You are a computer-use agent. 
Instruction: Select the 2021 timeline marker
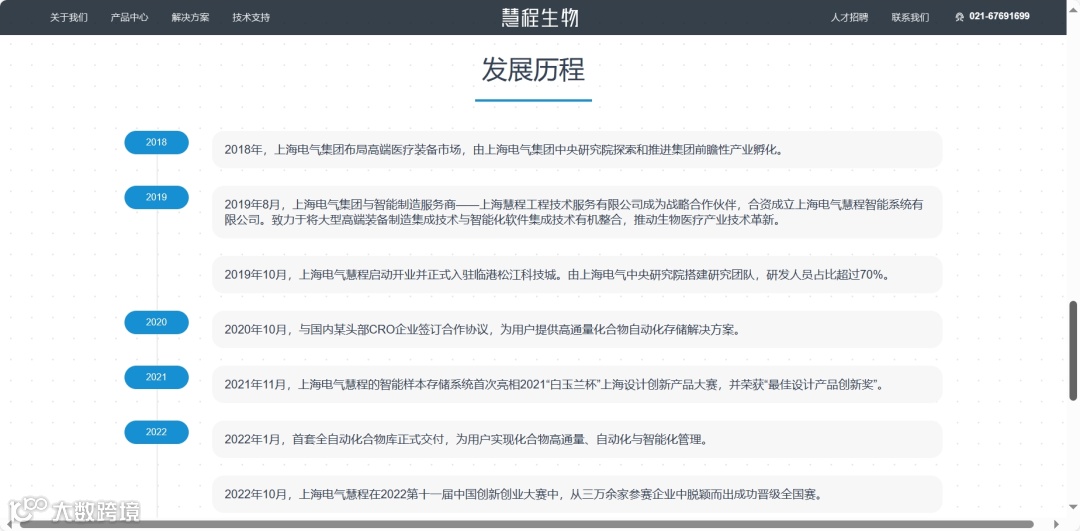point(156,377)
